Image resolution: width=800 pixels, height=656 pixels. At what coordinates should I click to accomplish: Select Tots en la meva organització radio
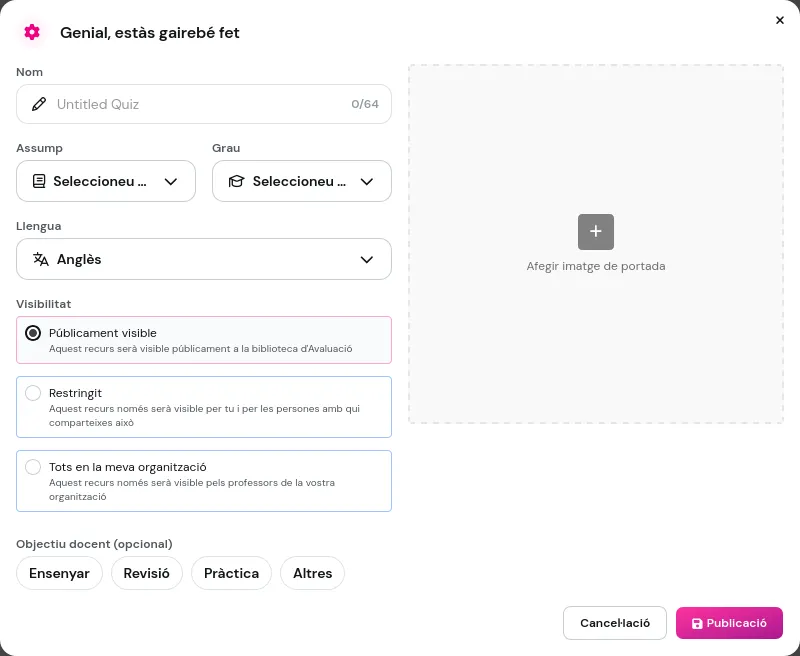click(33, 467)
